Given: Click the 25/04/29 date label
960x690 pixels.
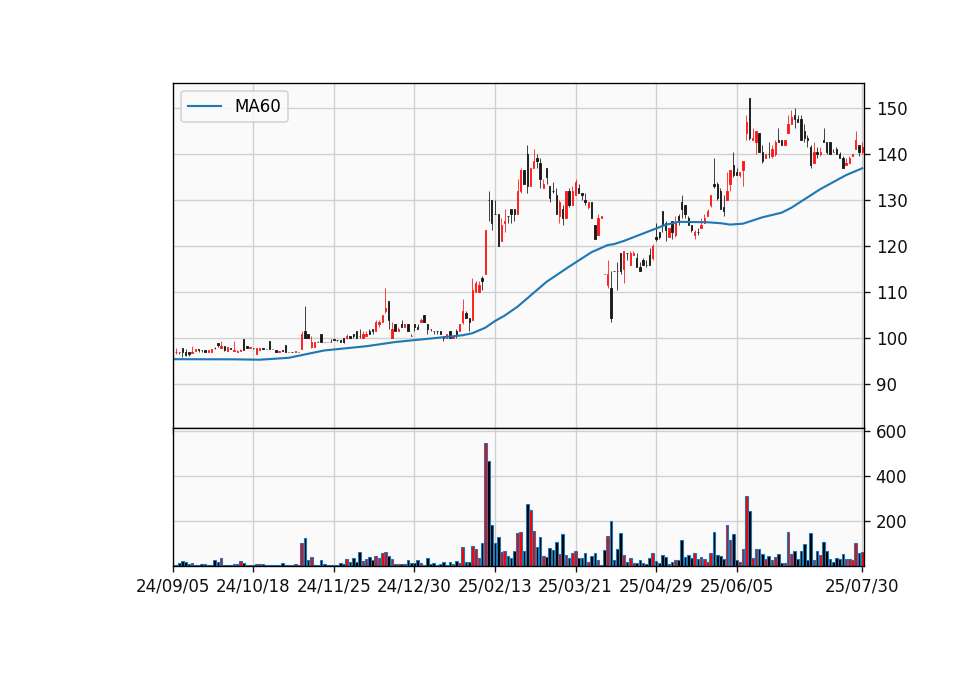Looking at the screenshot, I should pos(656,586).
